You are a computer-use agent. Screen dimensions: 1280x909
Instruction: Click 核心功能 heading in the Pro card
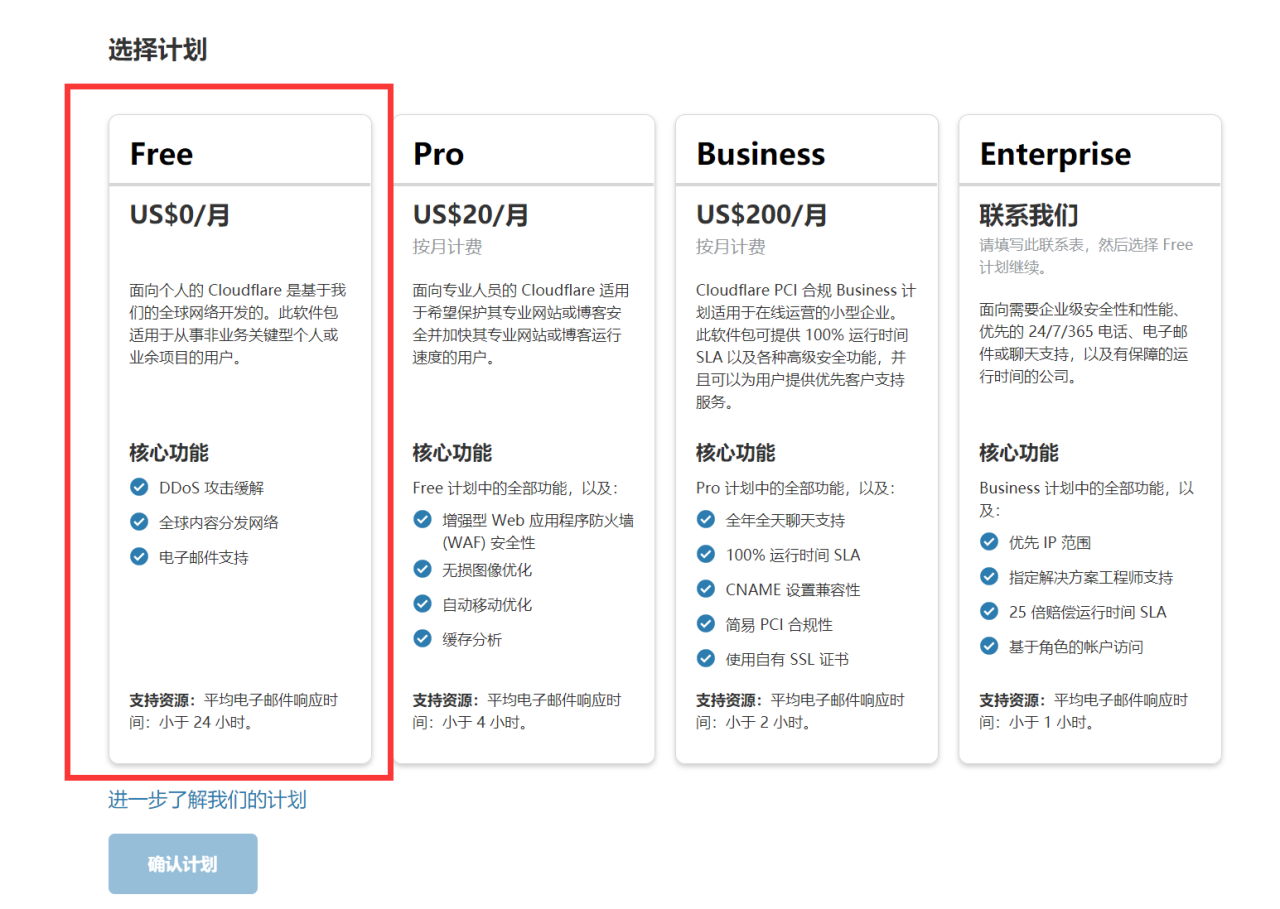pos(452,453)
